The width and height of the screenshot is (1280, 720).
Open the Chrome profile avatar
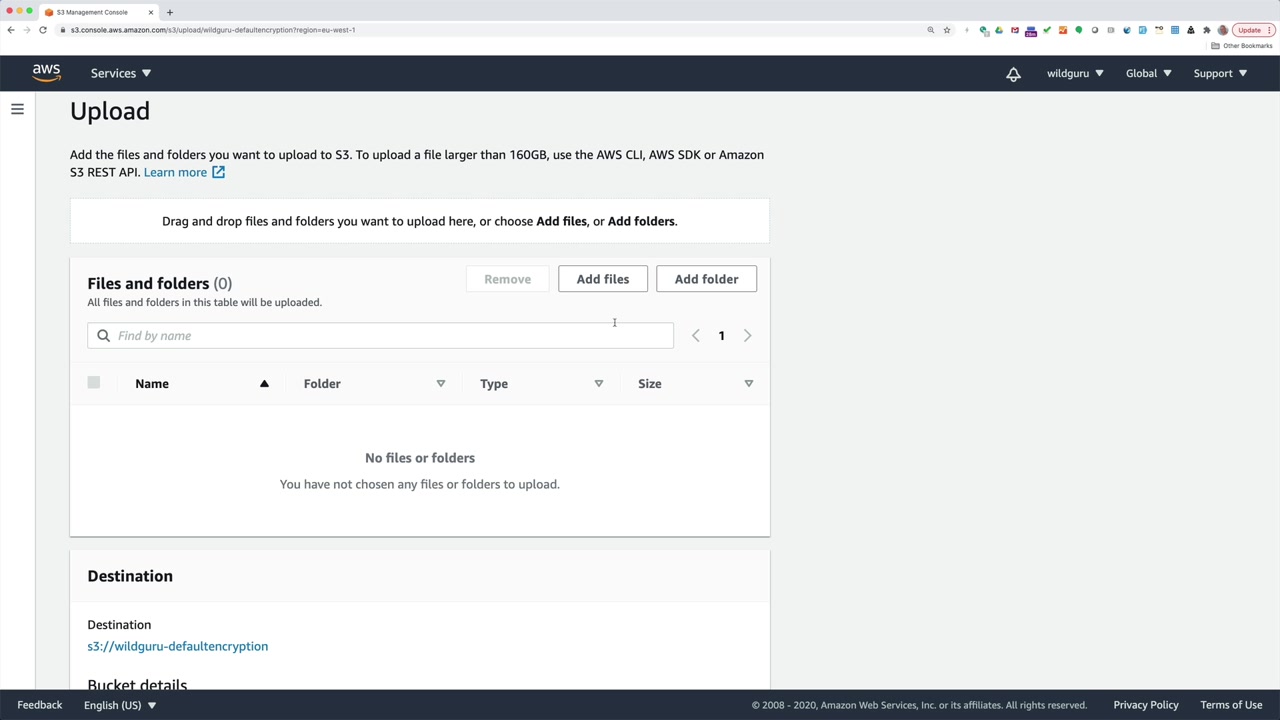pos(1223,30)
